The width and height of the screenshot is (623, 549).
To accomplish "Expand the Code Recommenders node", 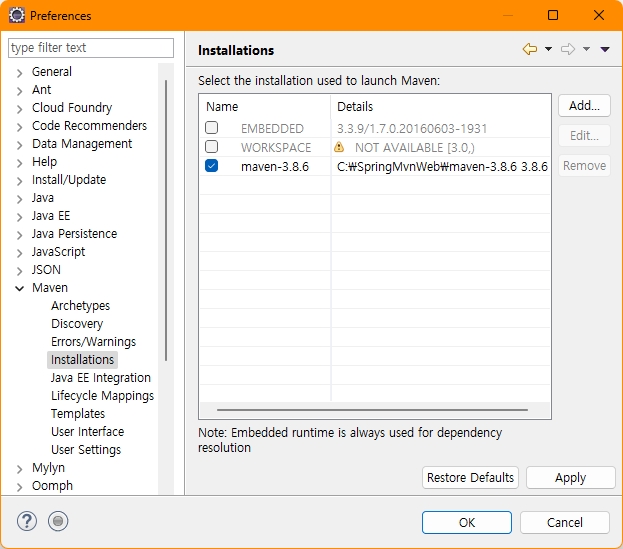I will (19, 127).
